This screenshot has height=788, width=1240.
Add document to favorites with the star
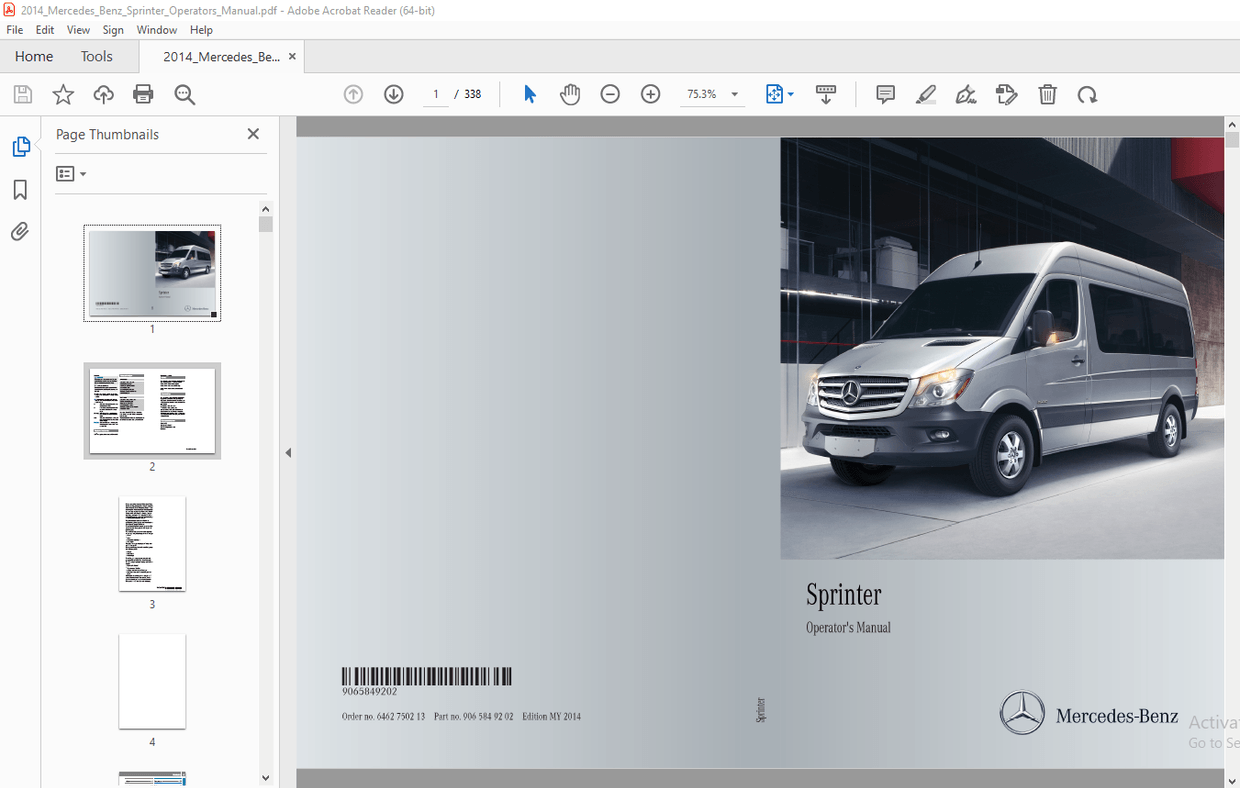(x=63, y=94)
